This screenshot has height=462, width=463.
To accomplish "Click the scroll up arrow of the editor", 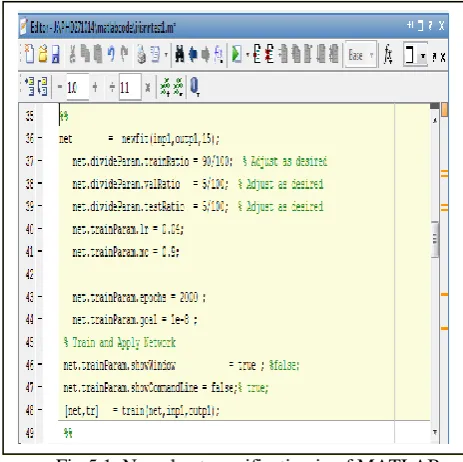I will point(435,120).
